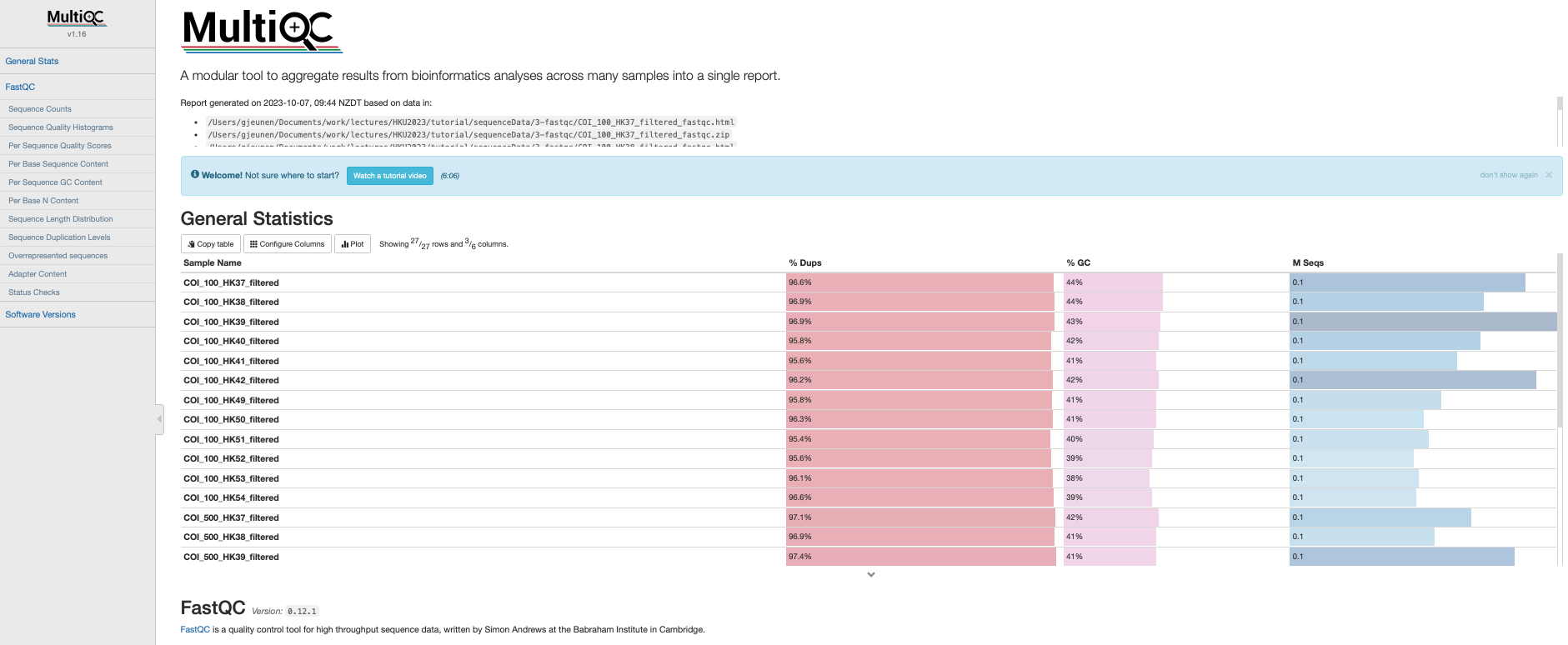1568x645 pixels.
Task: Click the COI_100_HK37_filtered_fastqc.zip file path
Action: coord(468,134)
